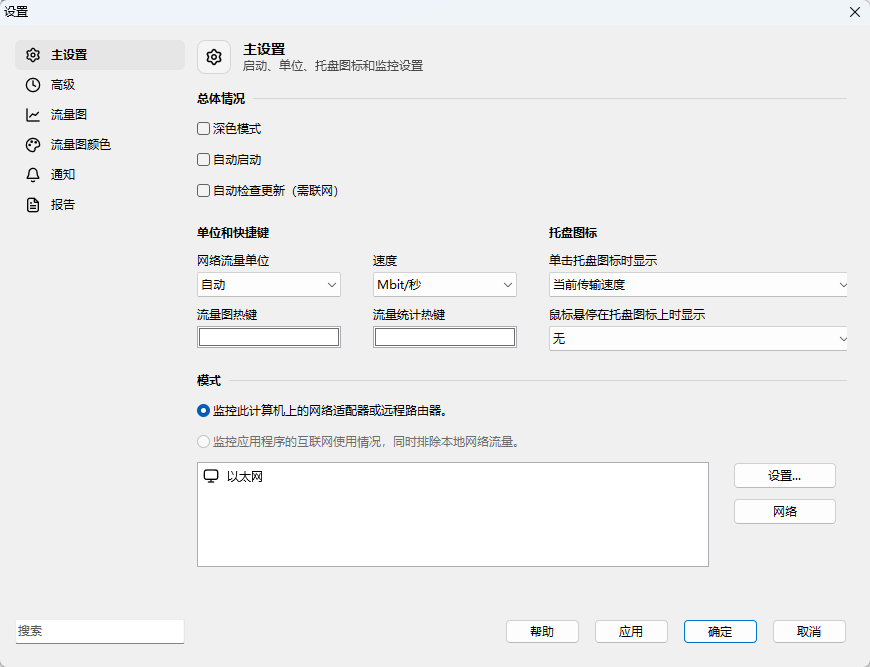Select 以太网 adapter in the list

click(453, 477)
